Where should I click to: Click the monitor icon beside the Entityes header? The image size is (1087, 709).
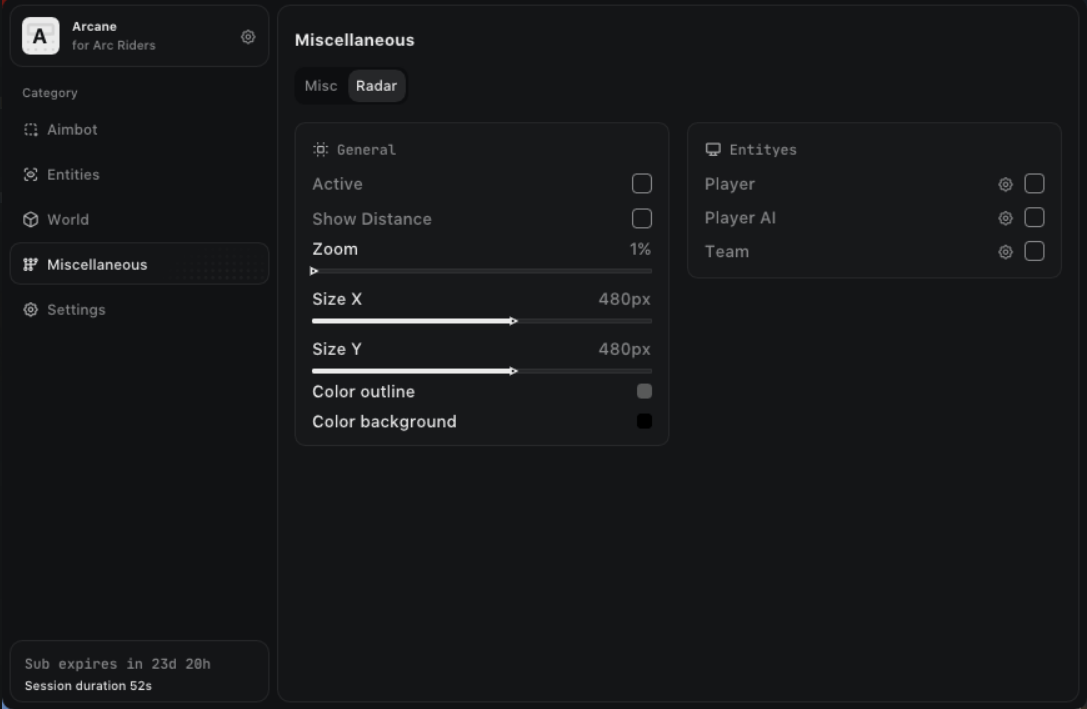(713, 150)
